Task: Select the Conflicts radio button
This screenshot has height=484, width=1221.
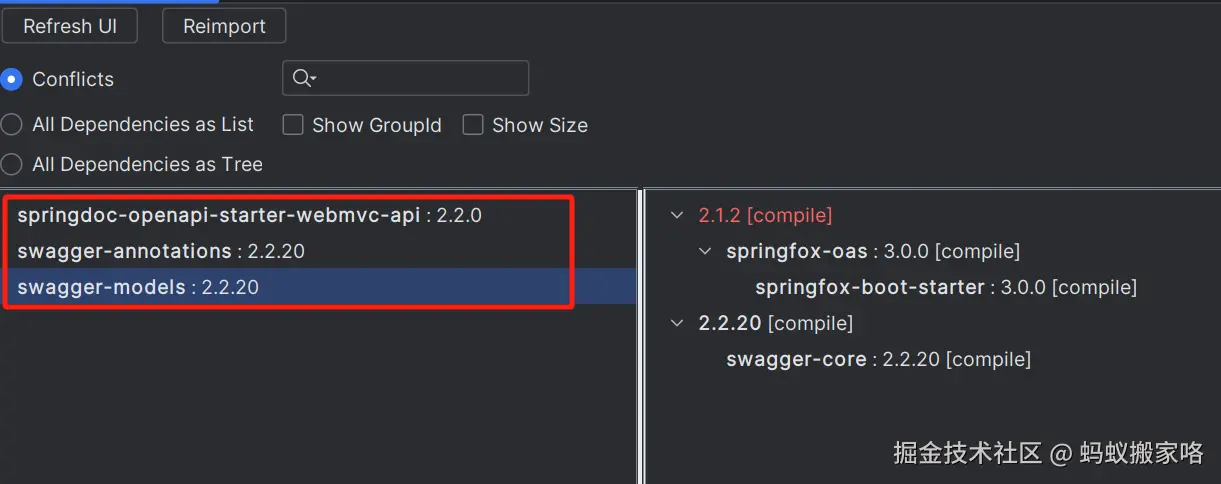Action: (12, 79)
